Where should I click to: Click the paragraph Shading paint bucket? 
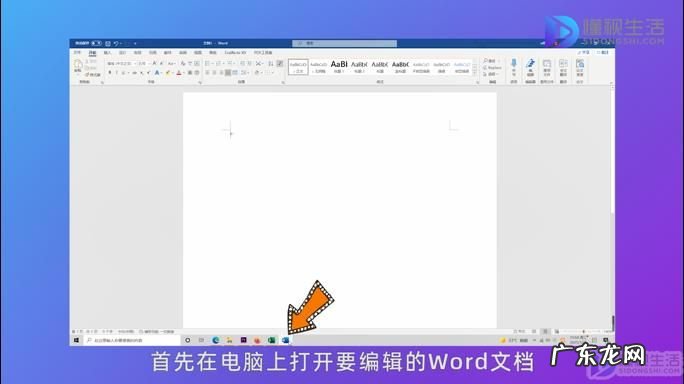click(x=257, y=73)
